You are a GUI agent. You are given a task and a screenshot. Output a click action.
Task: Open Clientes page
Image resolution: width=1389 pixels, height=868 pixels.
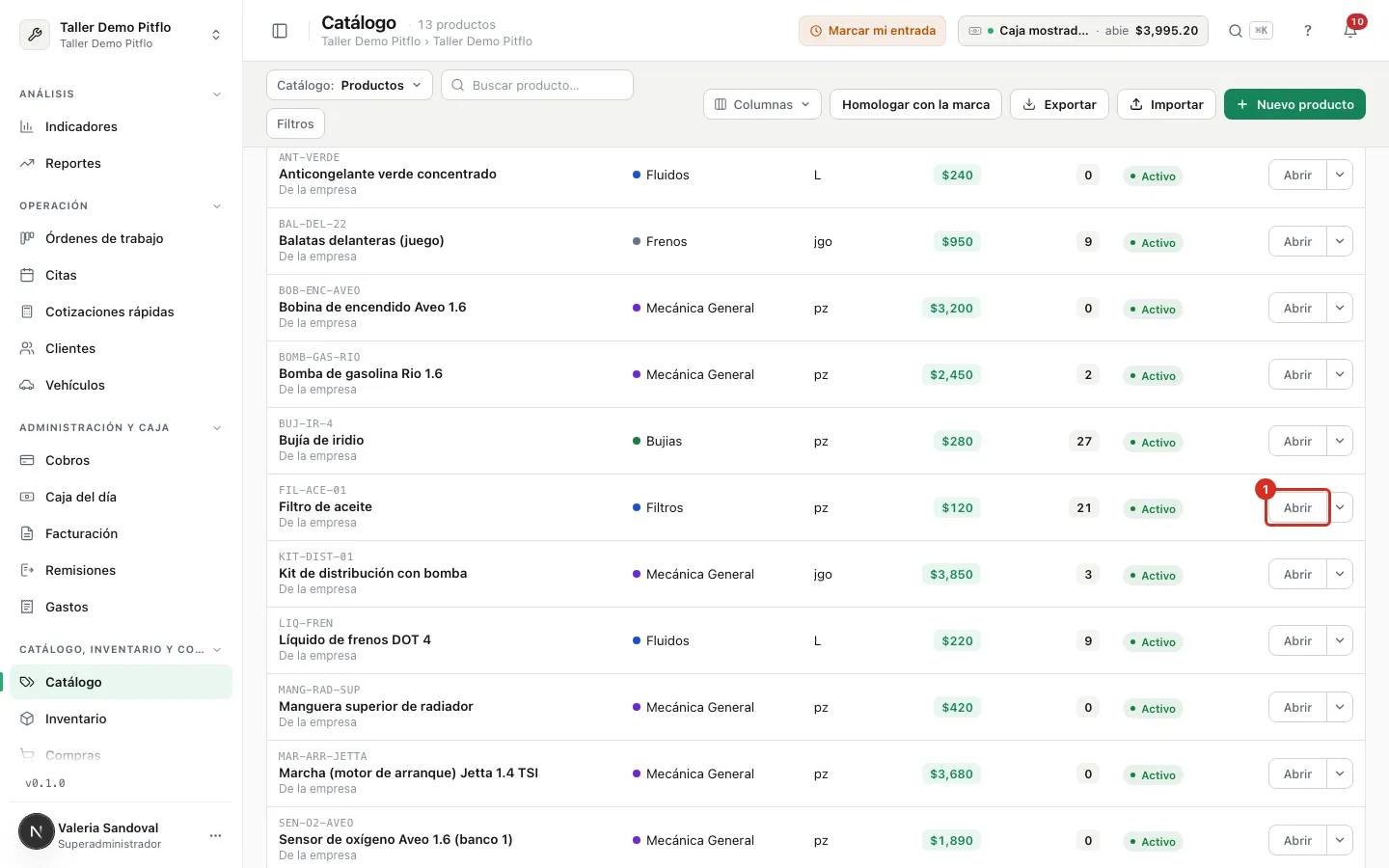coord(121,348)
